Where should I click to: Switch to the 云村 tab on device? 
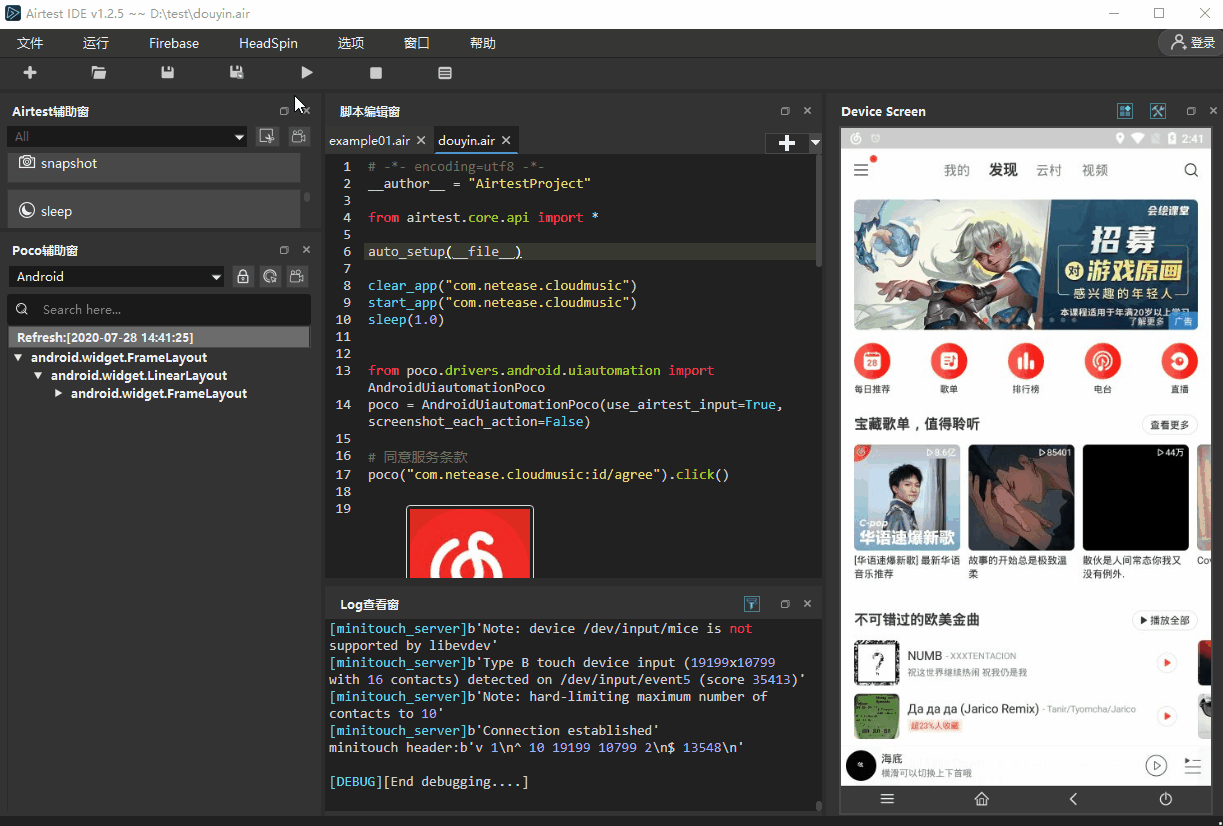1049,171
